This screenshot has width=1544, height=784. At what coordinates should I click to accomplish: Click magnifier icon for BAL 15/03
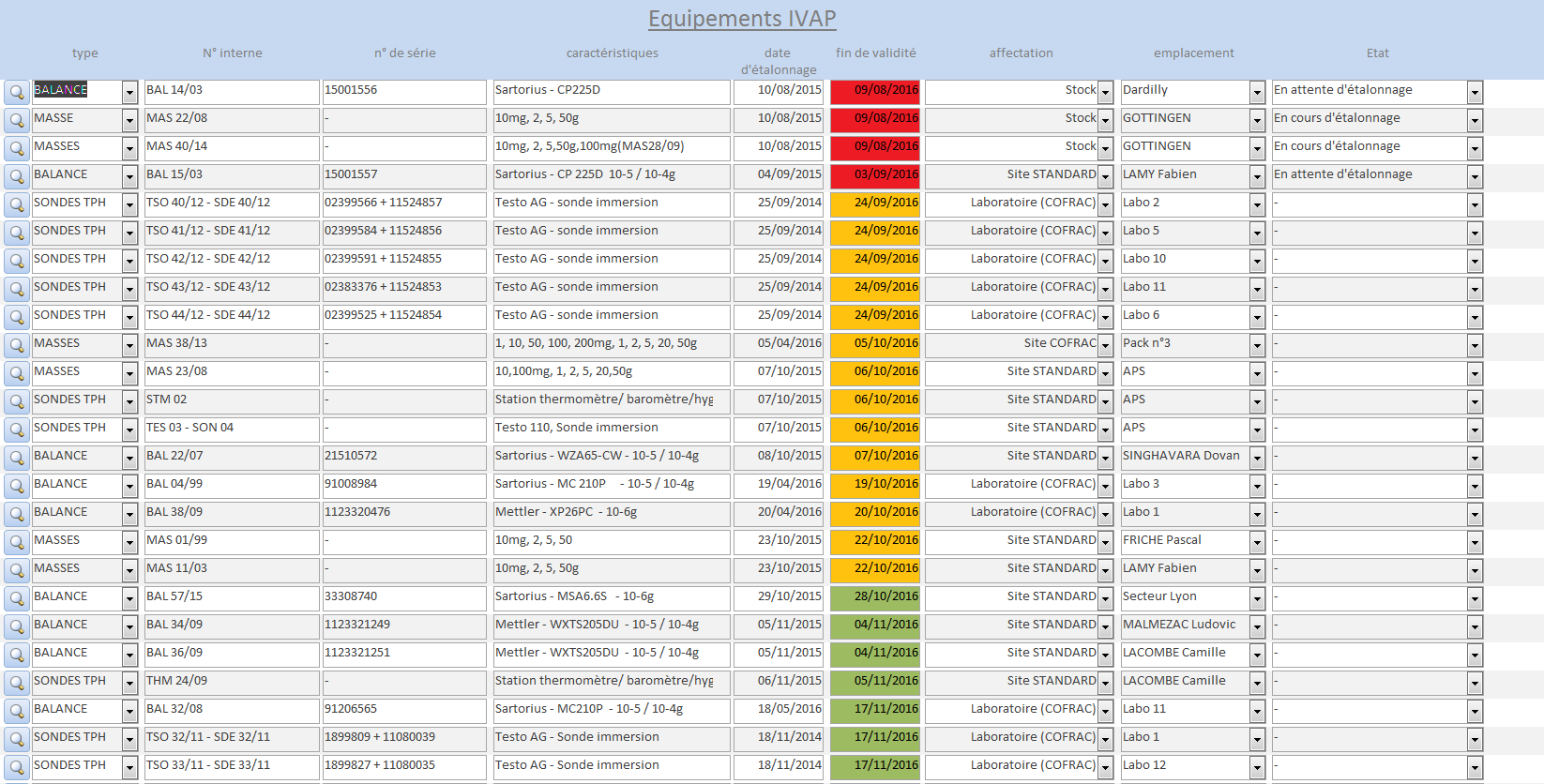[x=16, y=176]
